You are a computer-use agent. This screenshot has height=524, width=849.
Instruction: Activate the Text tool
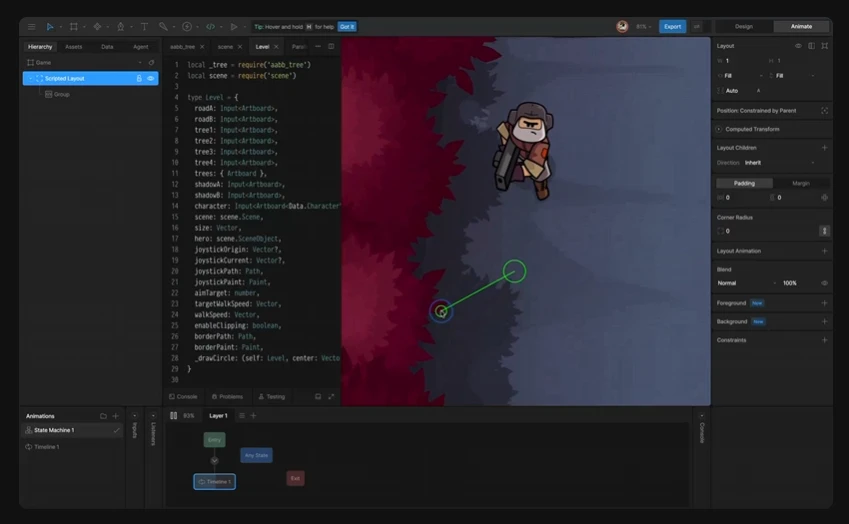tap(144, 27)
